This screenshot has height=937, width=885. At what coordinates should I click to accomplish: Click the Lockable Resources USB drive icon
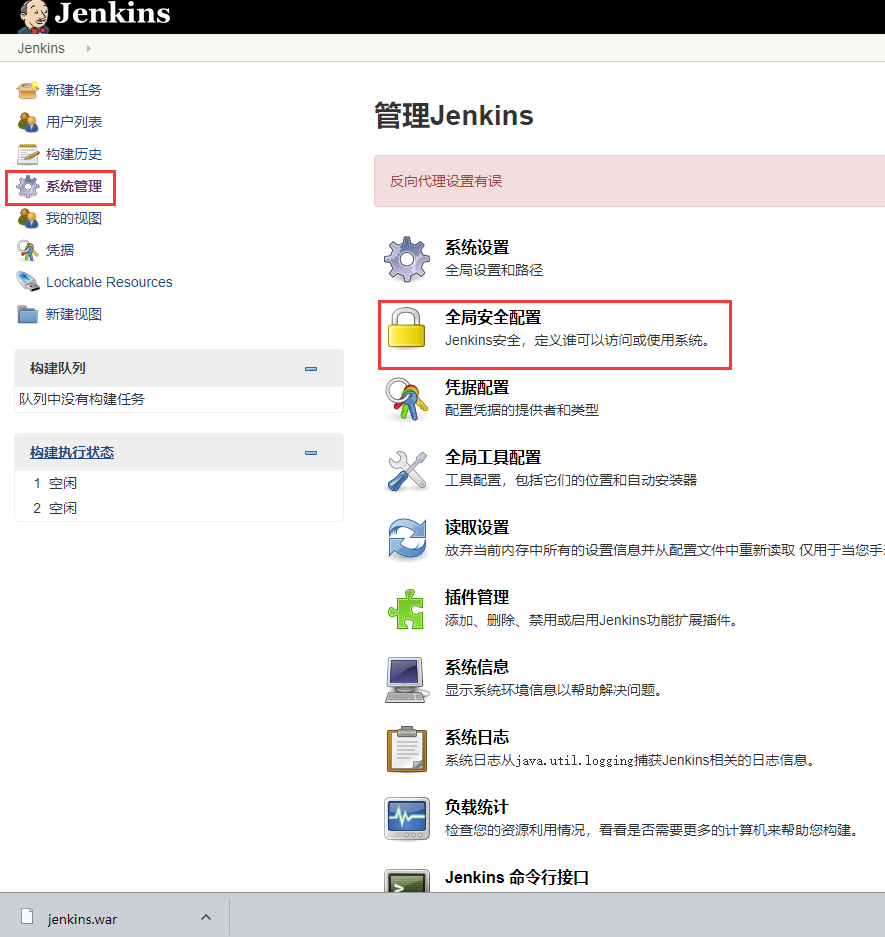point(27,282)
